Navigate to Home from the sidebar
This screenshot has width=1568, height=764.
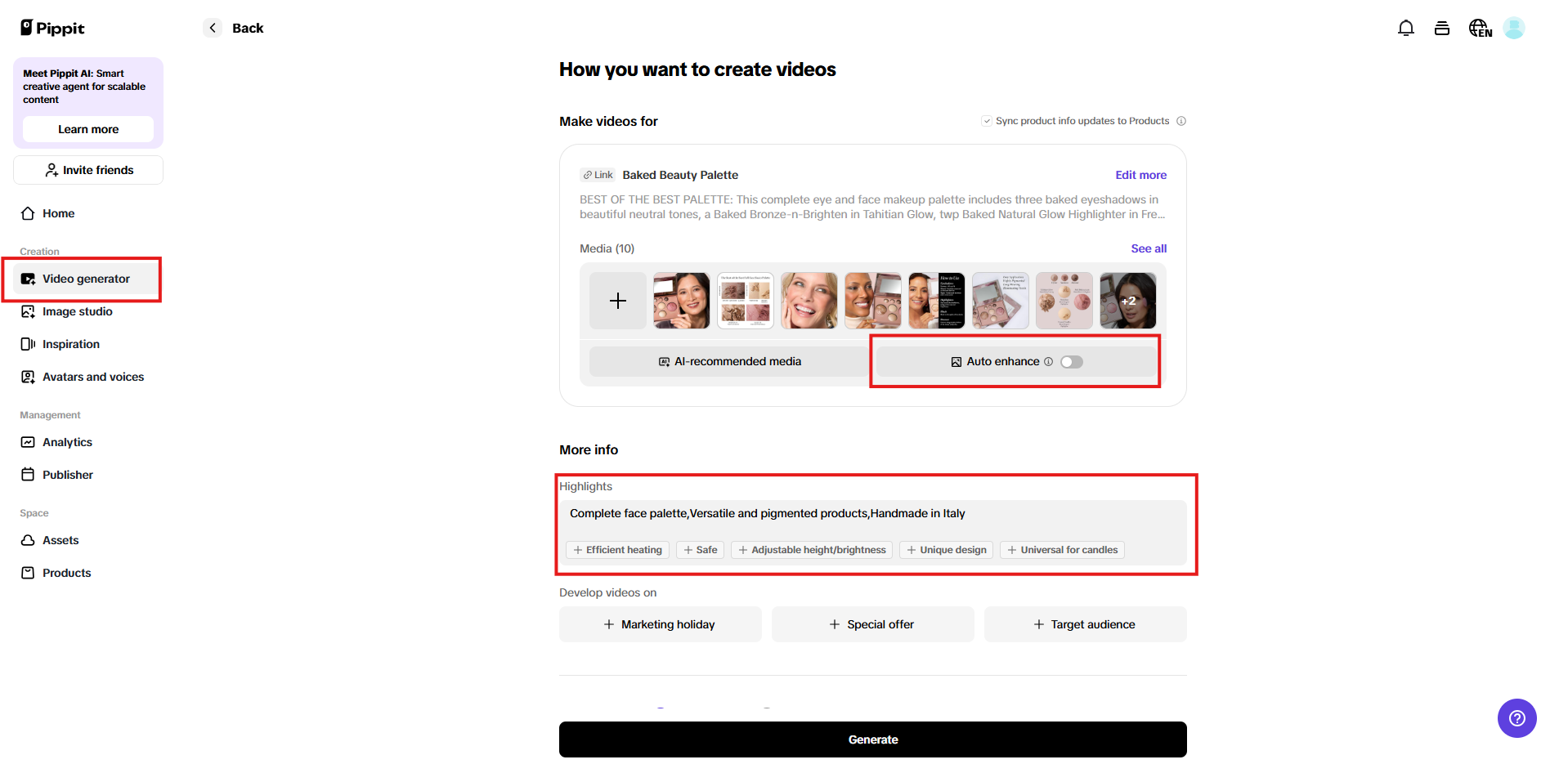57,213
